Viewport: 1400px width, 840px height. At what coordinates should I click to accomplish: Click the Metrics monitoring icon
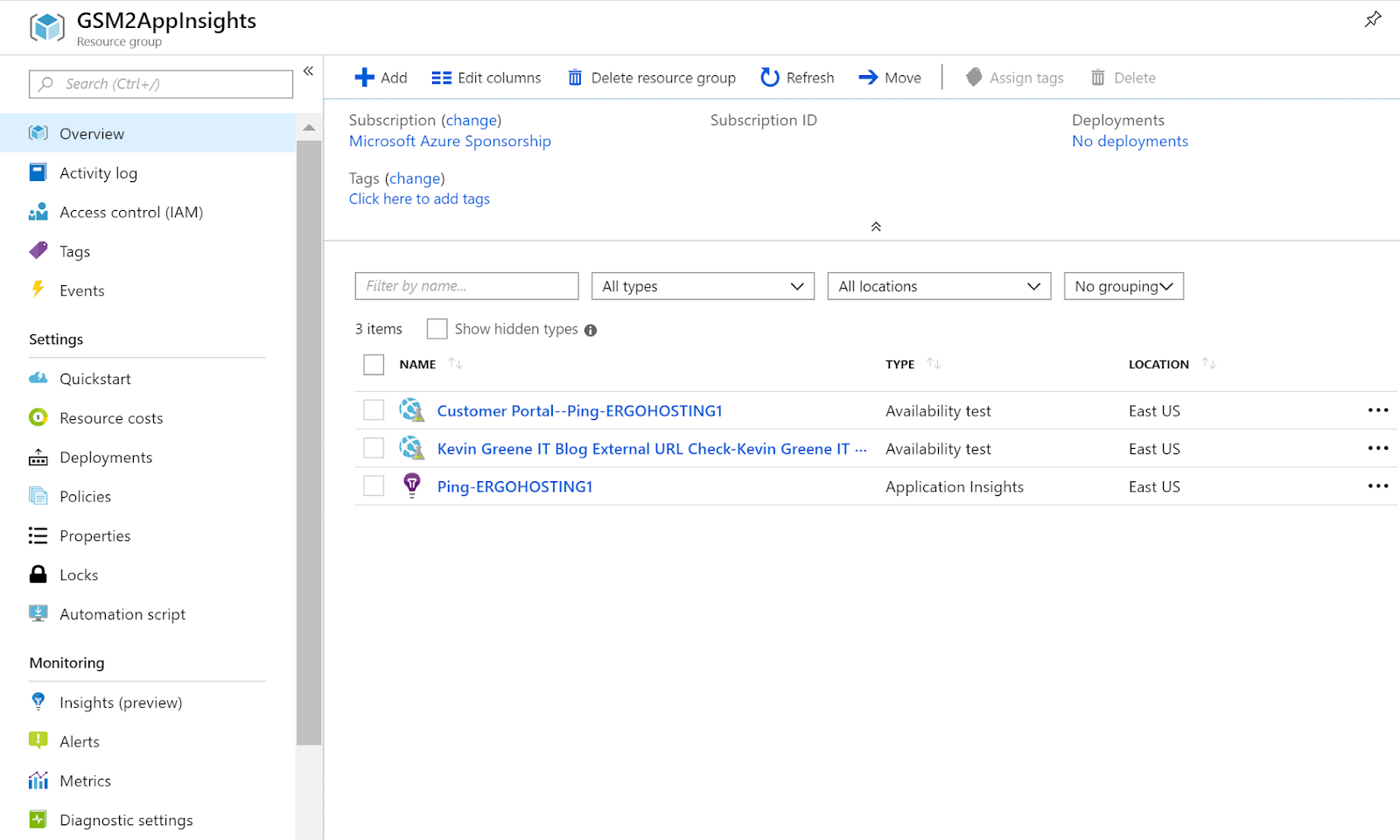[38, 780]
